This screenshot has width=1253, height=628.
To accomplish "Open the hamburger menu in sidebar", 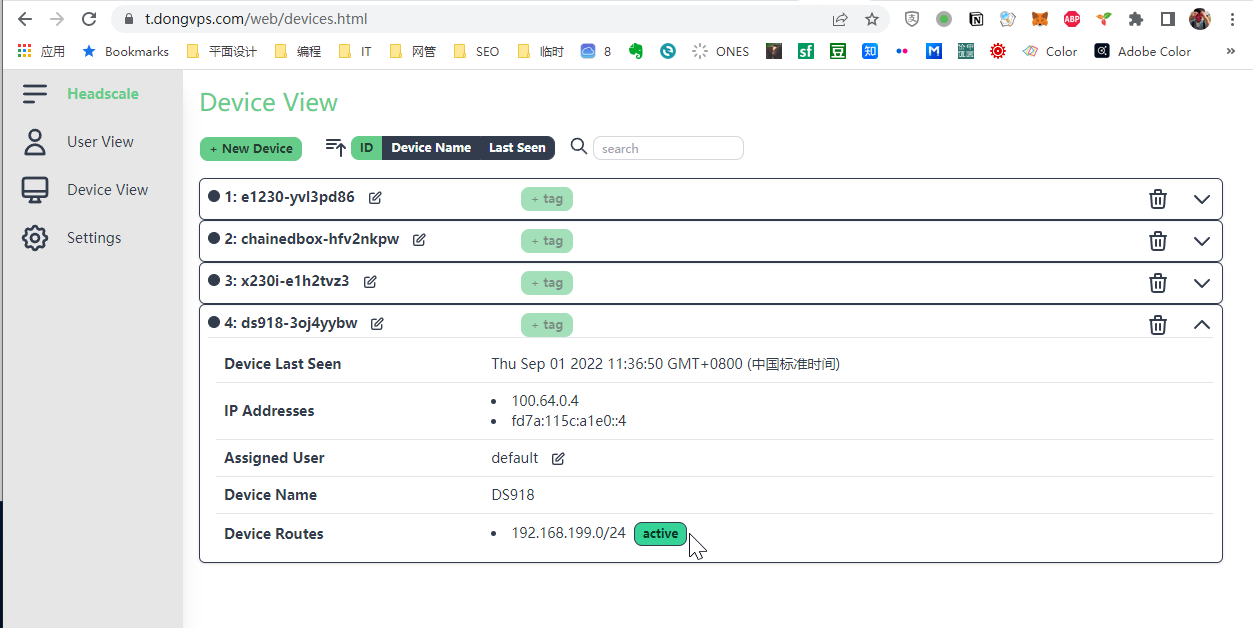I will (35, 94).
